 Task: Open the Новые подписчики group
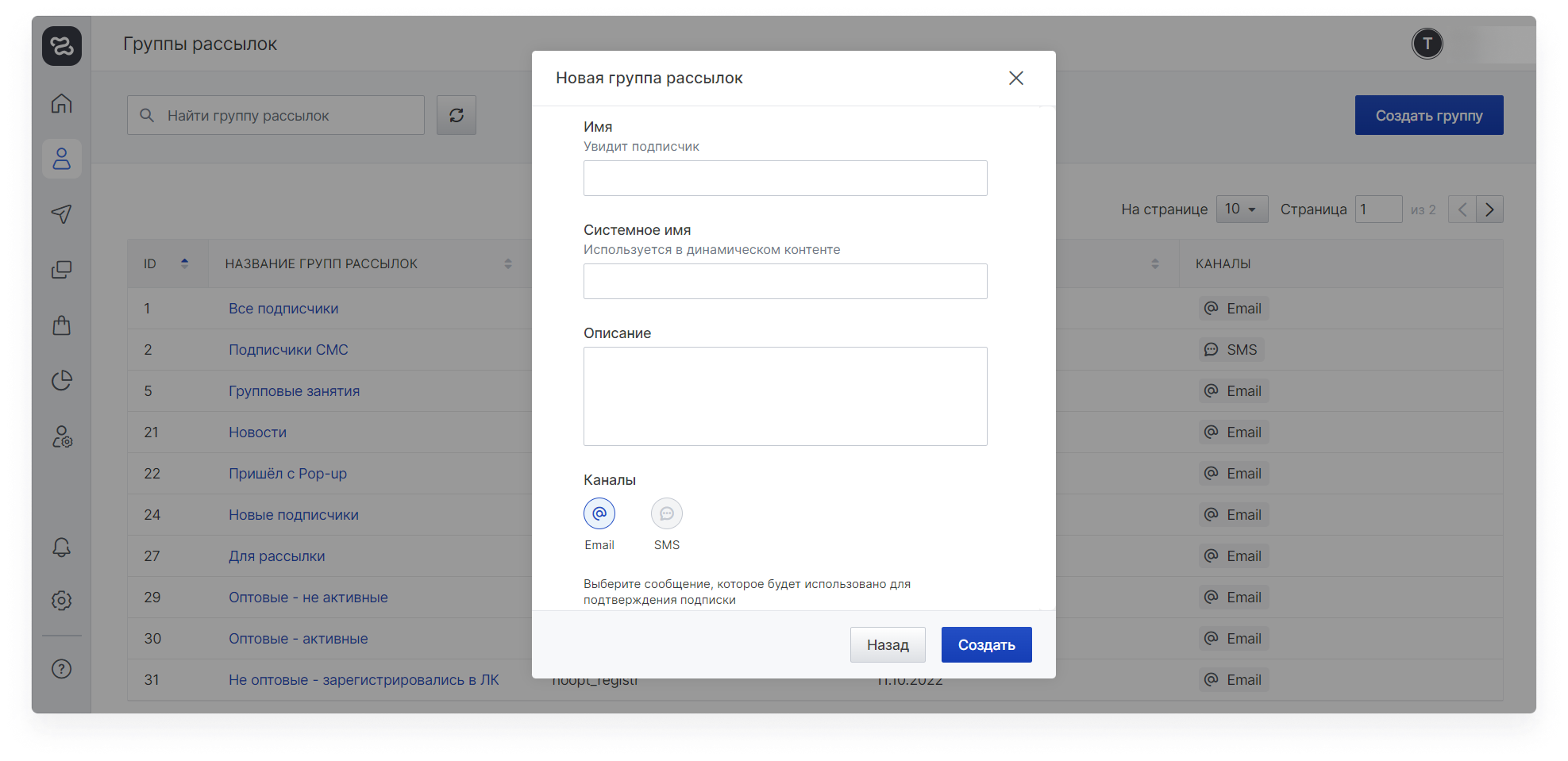(x=294, y=515)
